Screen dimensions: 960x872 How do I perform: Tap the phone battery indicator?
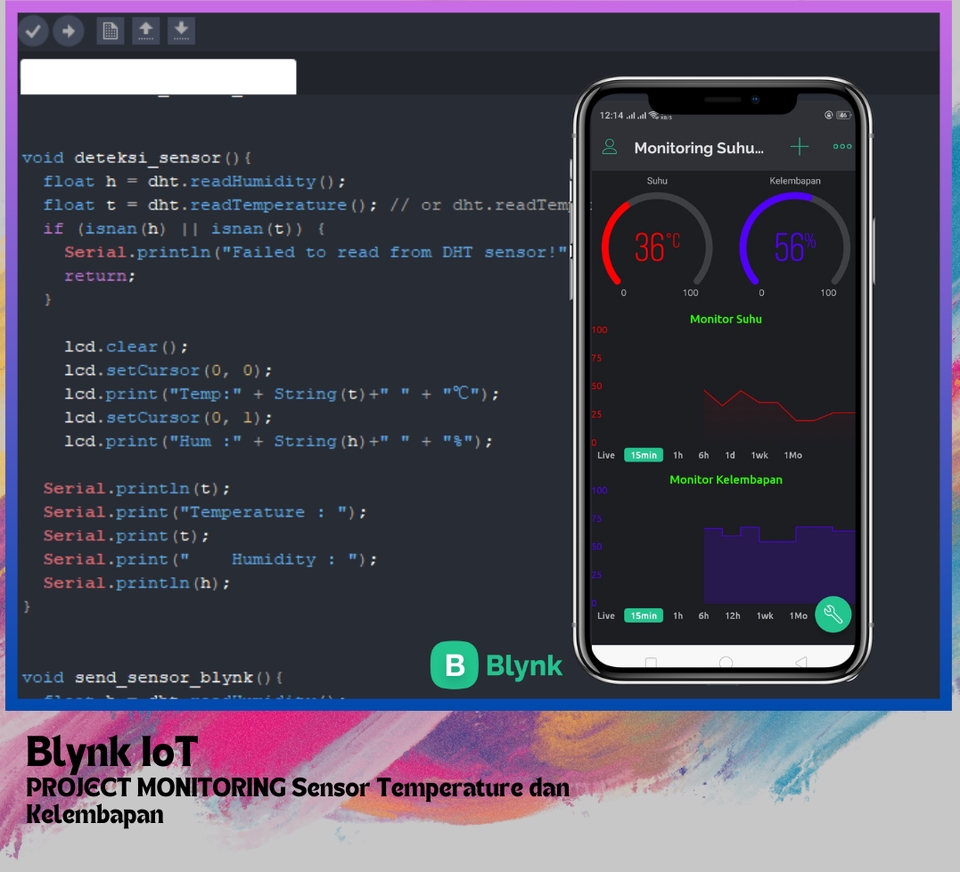click(844, 115)
